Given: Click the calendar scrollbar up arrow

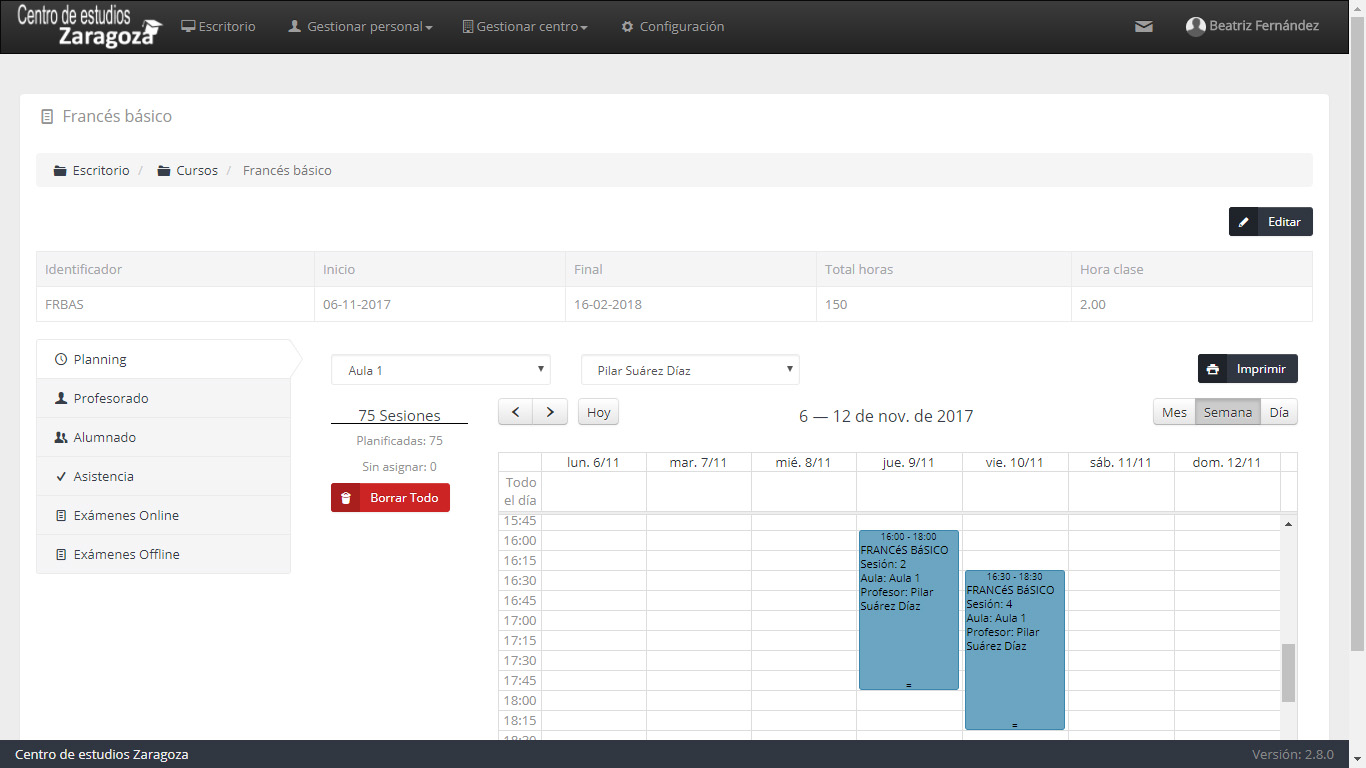Looking at the screenshot, I should point(1288,524).
